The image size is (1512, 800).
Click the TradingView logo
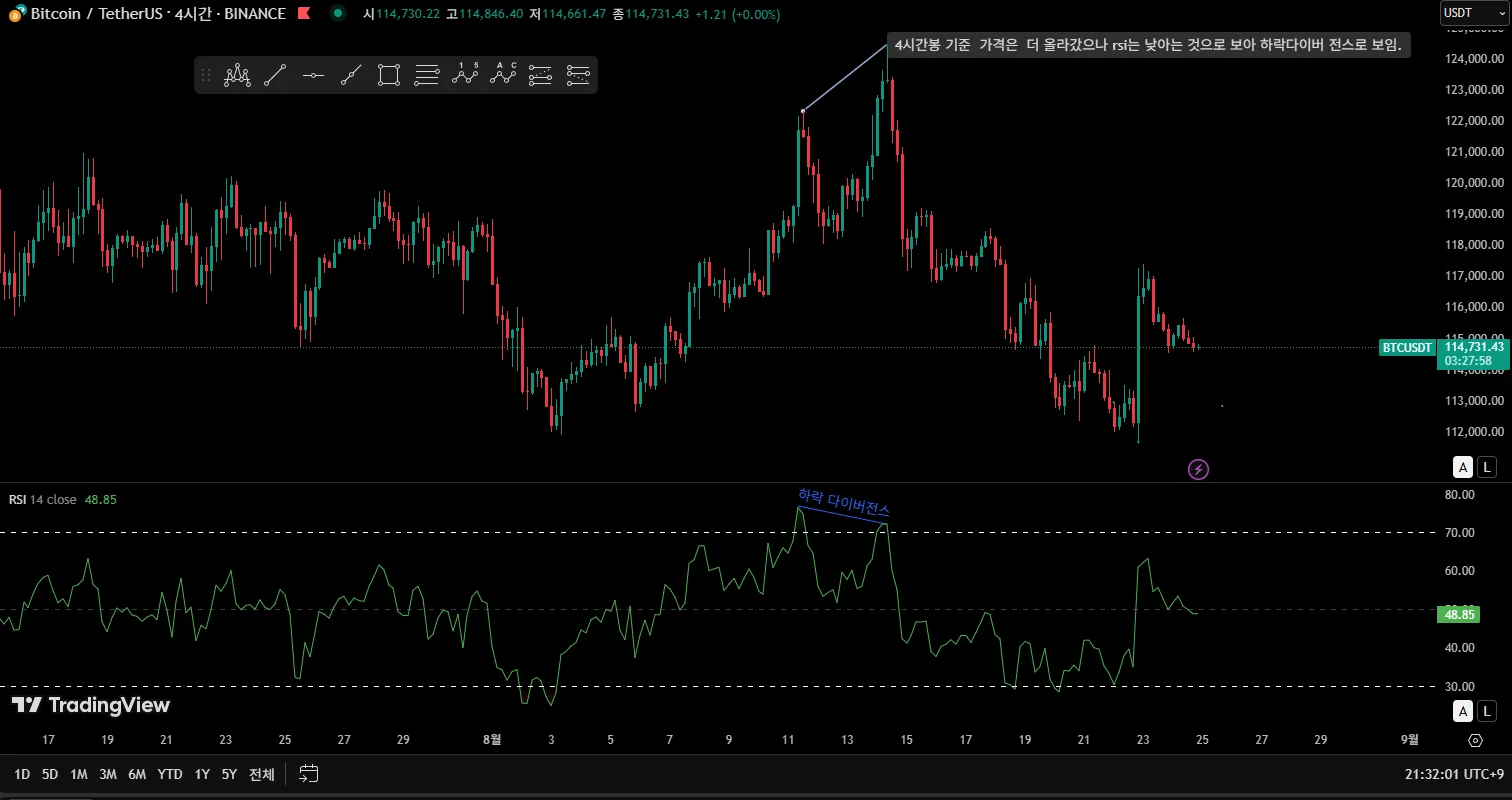[91, 705]
